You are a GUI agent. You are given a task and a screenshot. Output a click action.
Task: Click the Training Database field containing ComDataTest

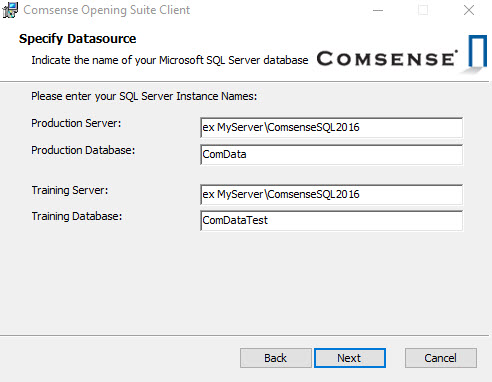pos(331,220)
